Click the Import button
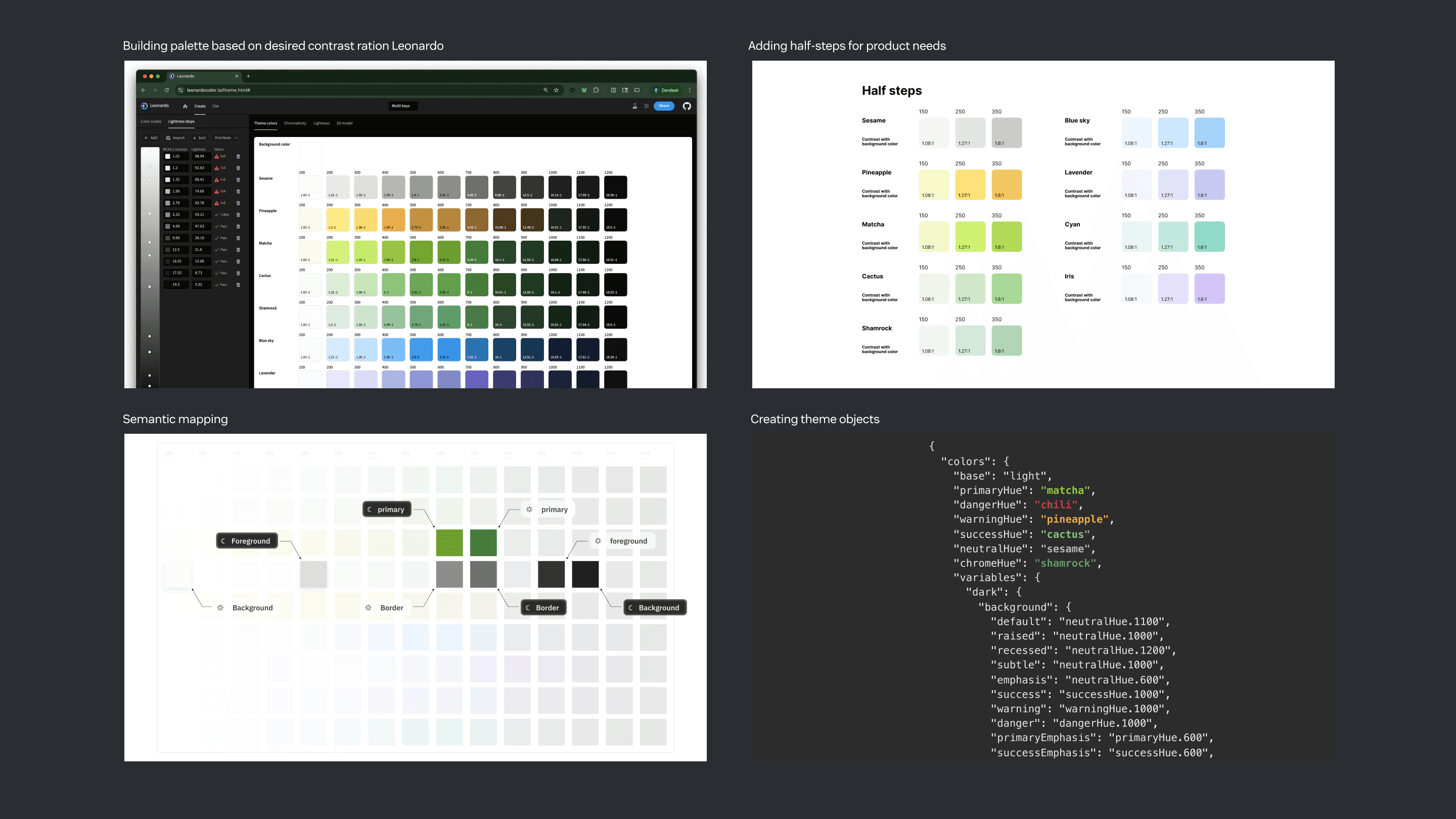The width and height of the screenshot is (1456, 819). point(175,138)
